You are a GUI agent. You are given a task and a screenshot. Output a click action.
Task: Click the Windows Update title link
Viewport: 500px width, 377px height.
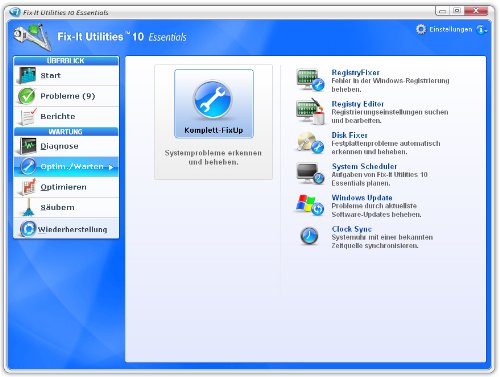pyautogui.click(x=362, y=197)
